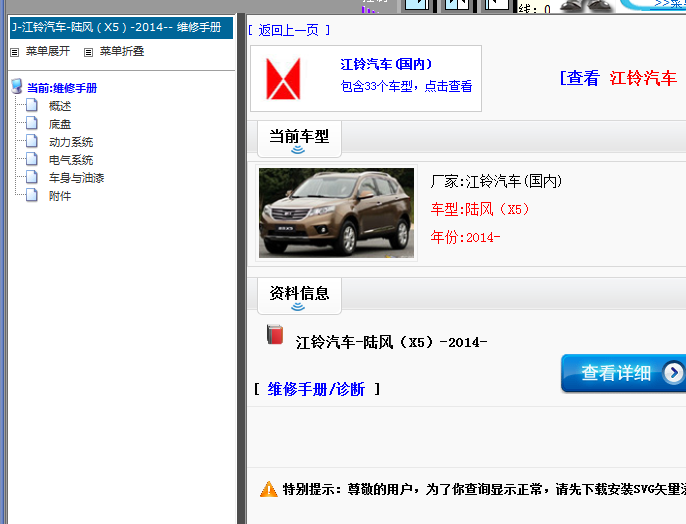Click the blue title bar of the tree panel

tap(121, 28)
